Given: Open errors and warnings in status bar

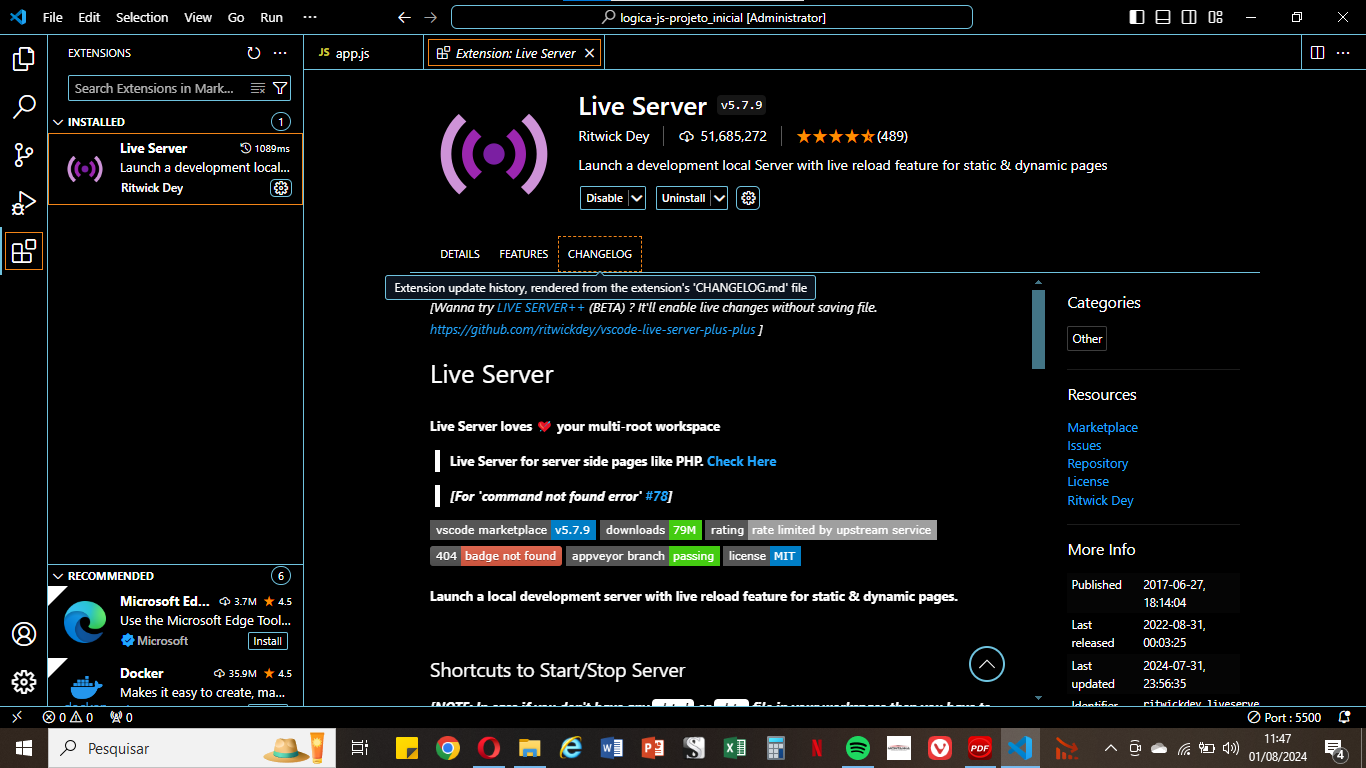Looking at the screenshot, I should tap(68, 717).
